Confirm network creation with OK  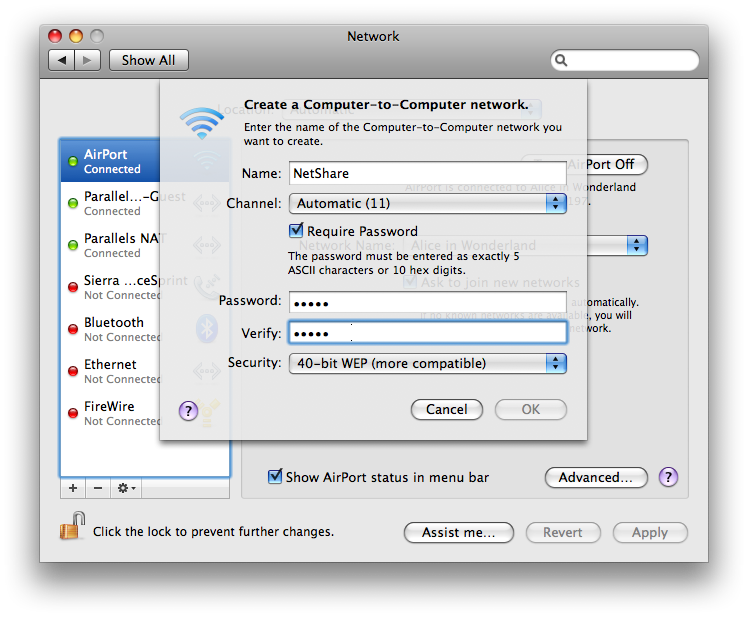click(530, 409)
